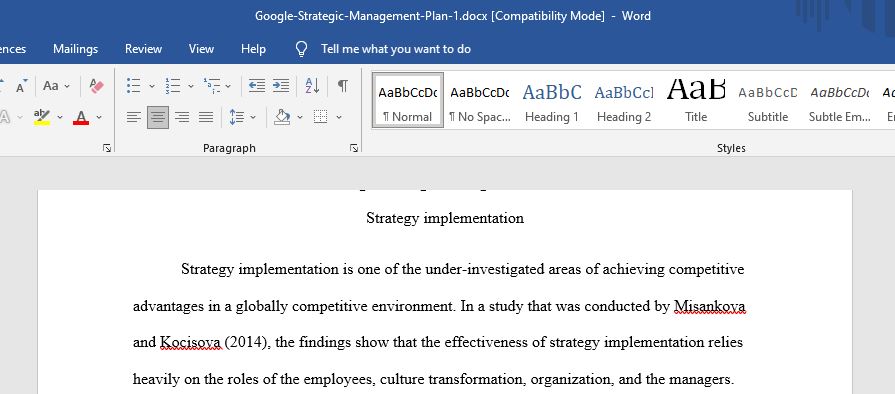
Task: Shrink the font size
Action: (x=21, y=87)
